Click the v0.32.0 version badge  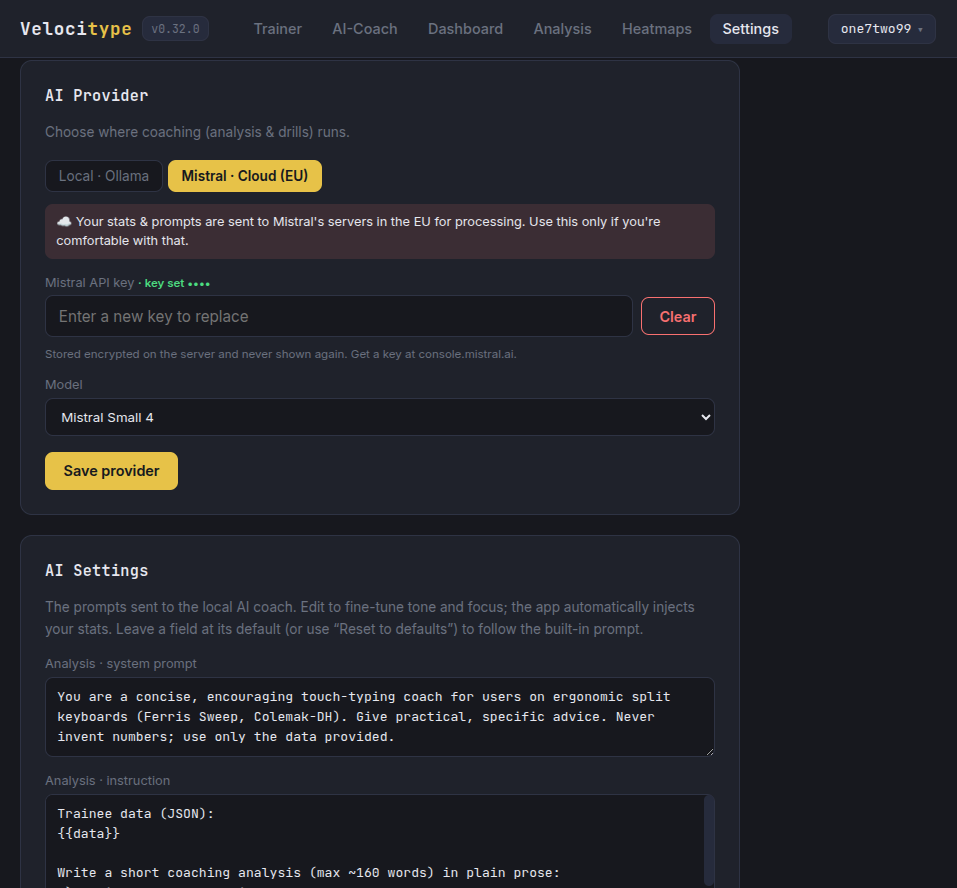pos(175,29)
